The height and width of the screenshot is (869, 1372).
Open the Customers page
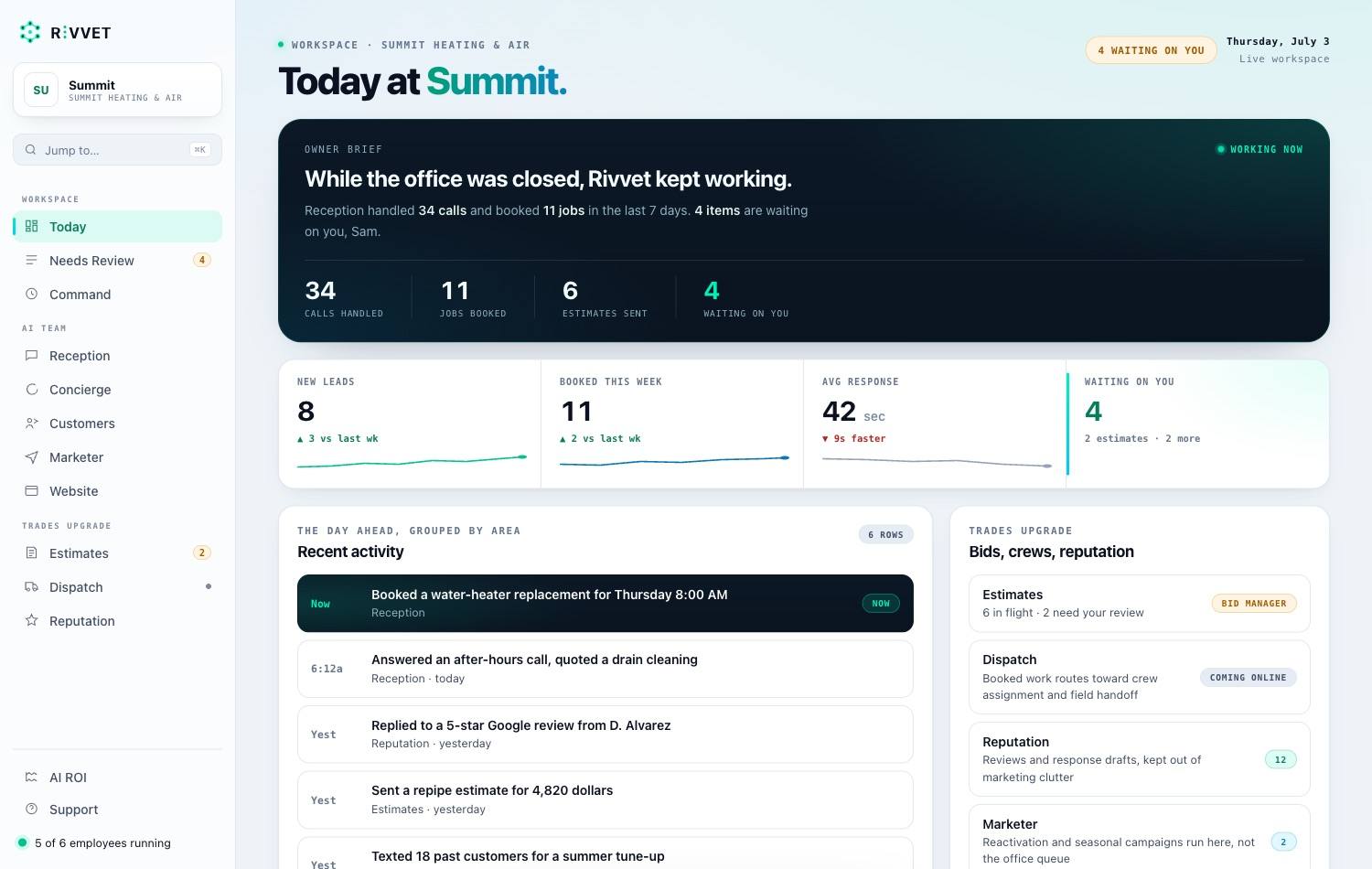[x=117, y=424]
